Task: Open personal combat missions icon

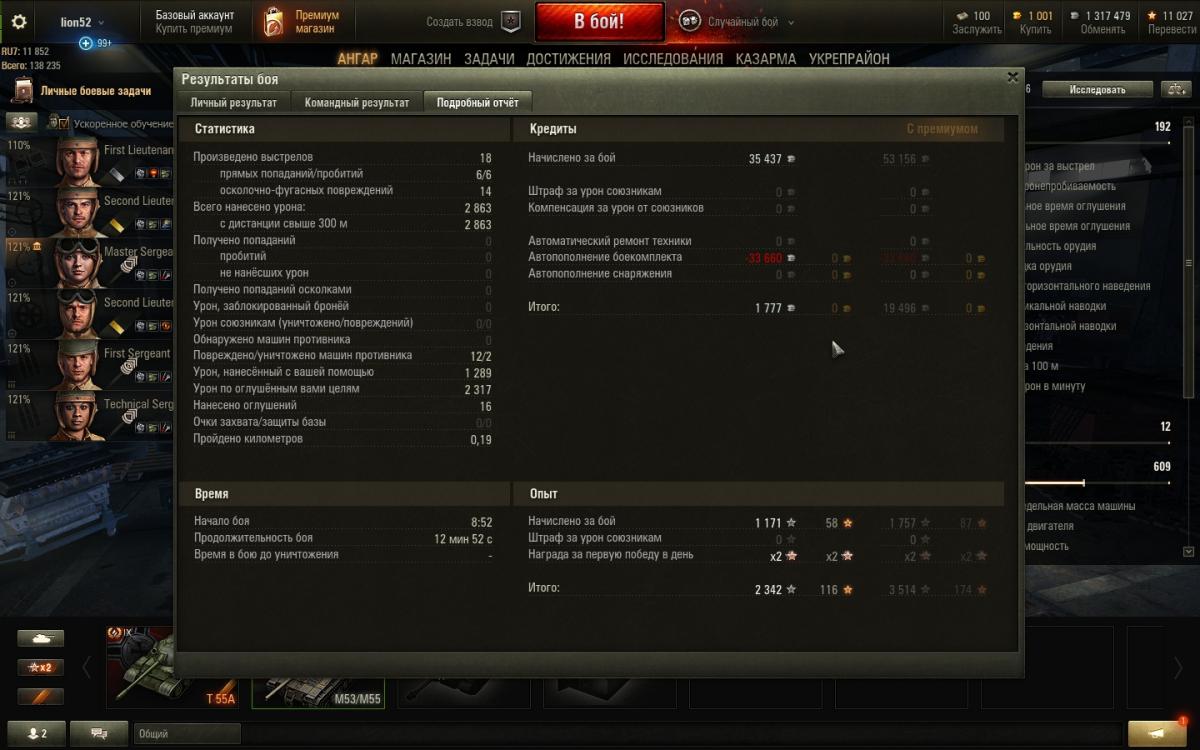Action: (x=23, y=91)
